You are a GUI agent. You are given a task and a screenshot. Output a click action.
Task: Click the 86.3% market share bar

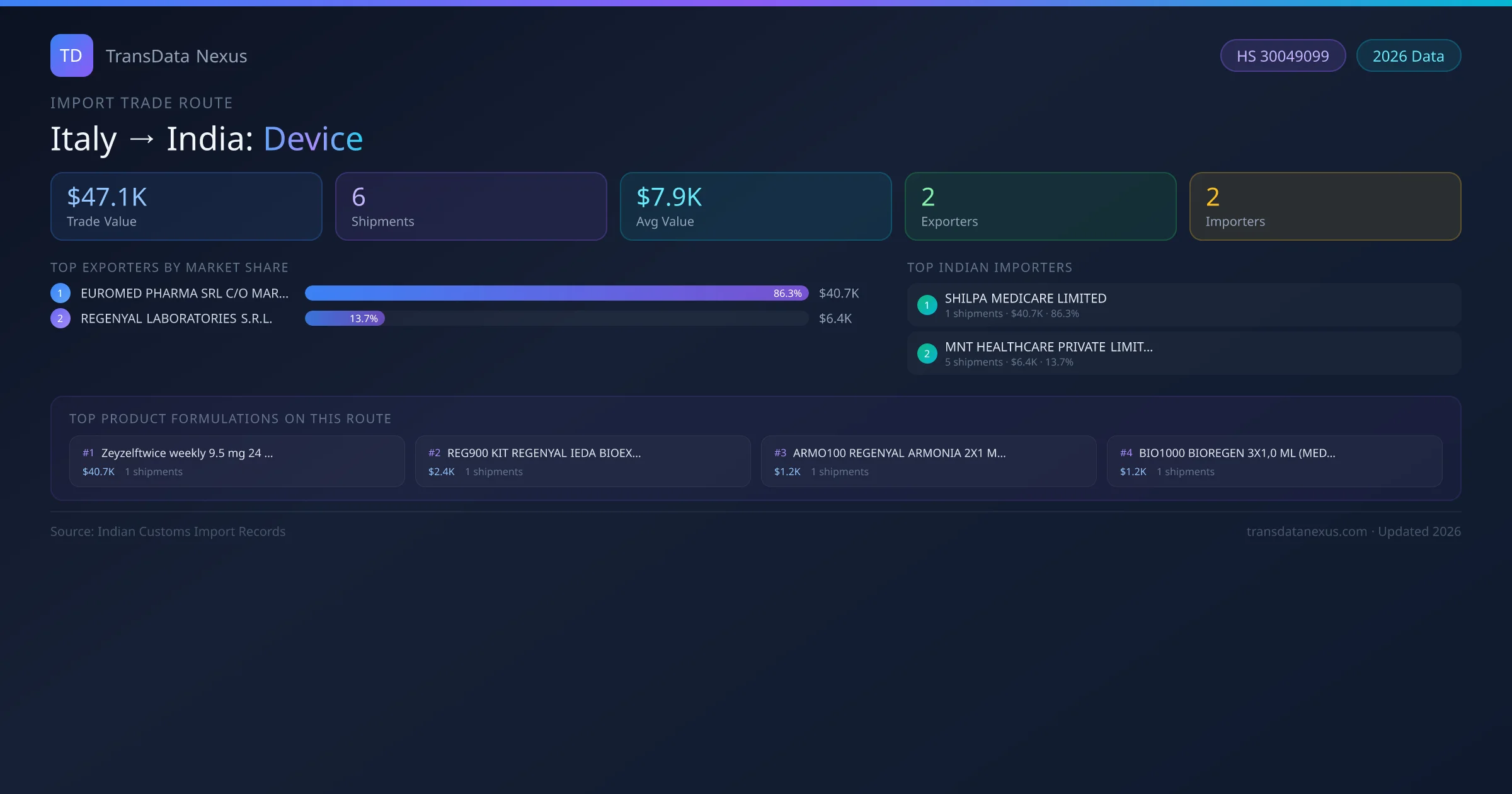coord(556,293)
